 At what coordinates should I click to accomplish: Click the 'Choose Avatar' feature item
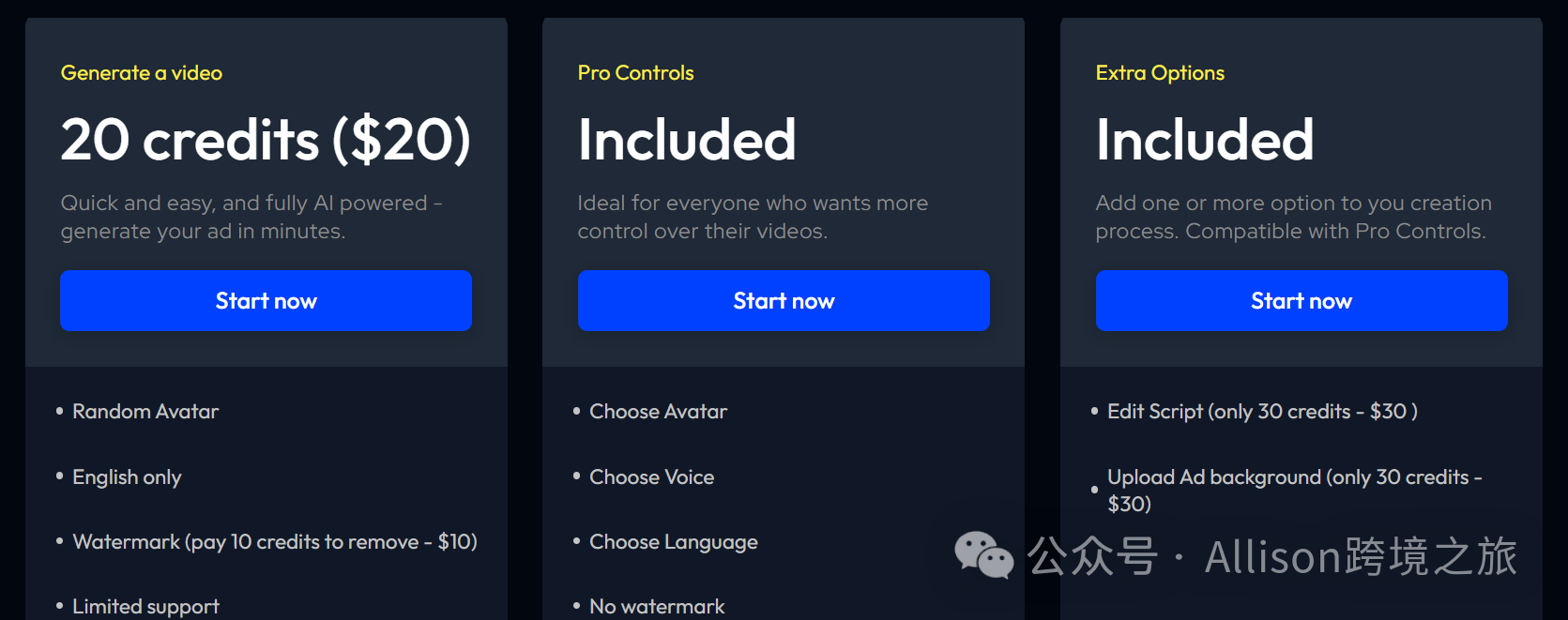tap(658, 412)
